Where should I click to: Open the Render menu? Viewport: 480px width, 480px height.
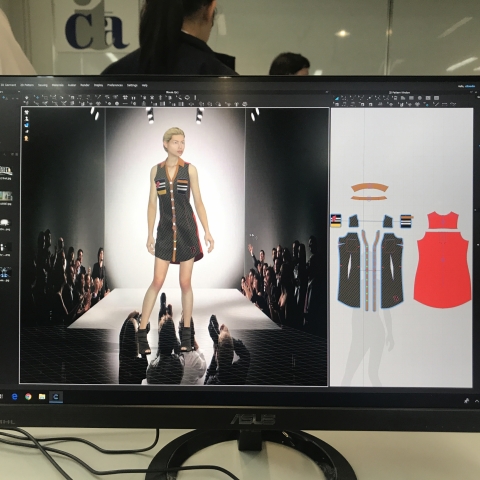point(85,85)
